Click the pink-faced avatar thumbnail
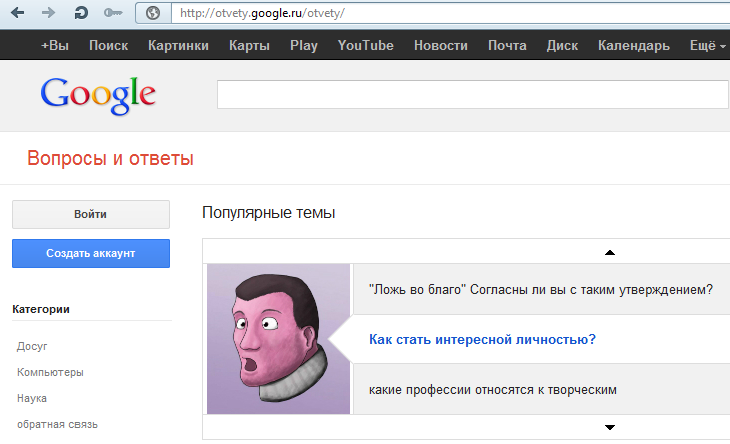The height and width of the screenshot is (444, 730). tap(278, 339)
